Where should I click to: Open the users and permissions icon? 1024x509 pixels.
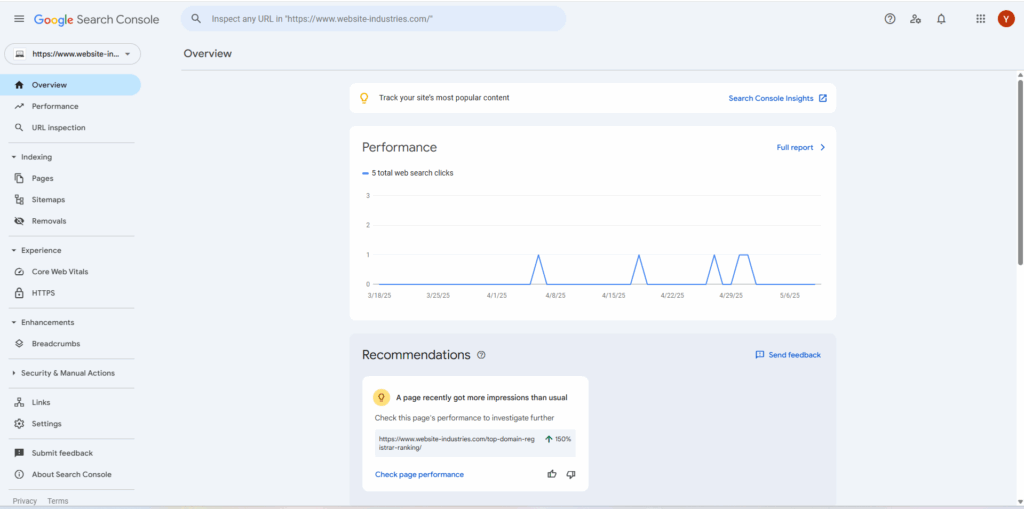coord(915,19)
